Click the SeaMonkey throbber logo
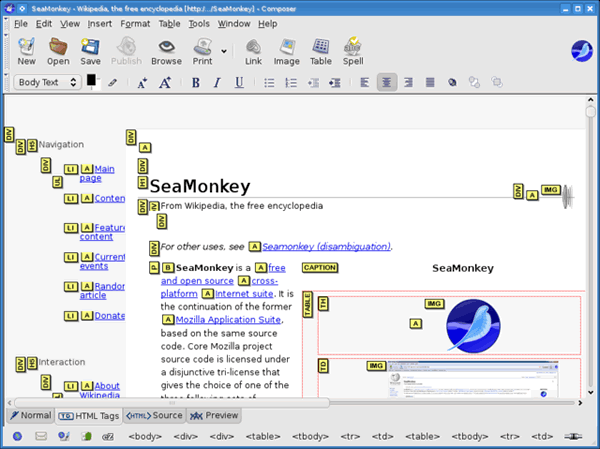The width and height of the screenshot is (600, 449). pyautogui.click(x=582, y=51)
